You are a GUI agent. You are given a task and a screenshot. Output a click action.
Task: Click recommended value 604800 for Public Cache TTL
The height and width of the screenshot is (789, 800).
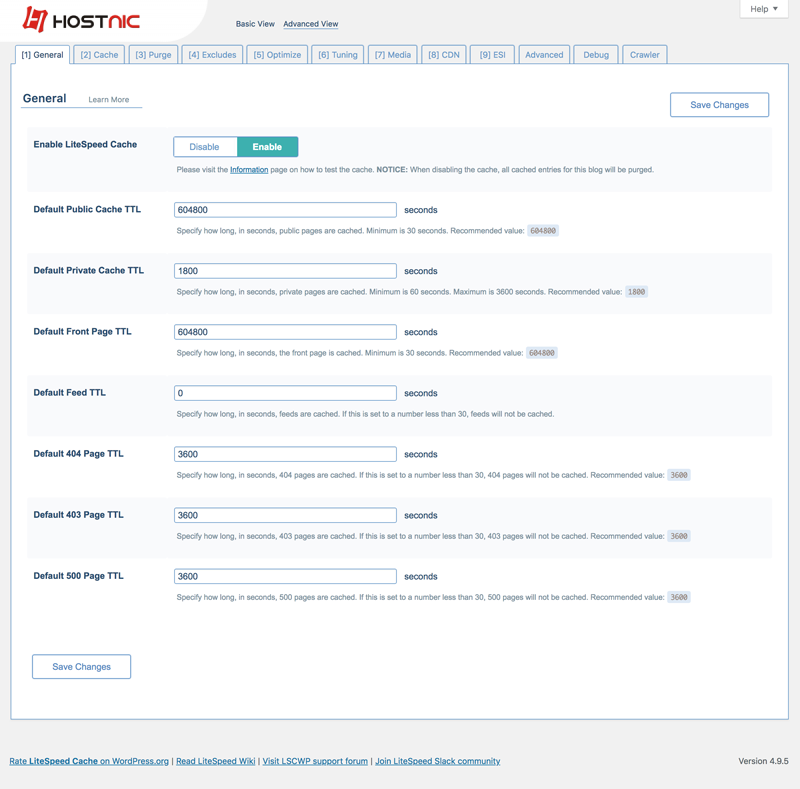pyautogui.click(x=543, y=231)
